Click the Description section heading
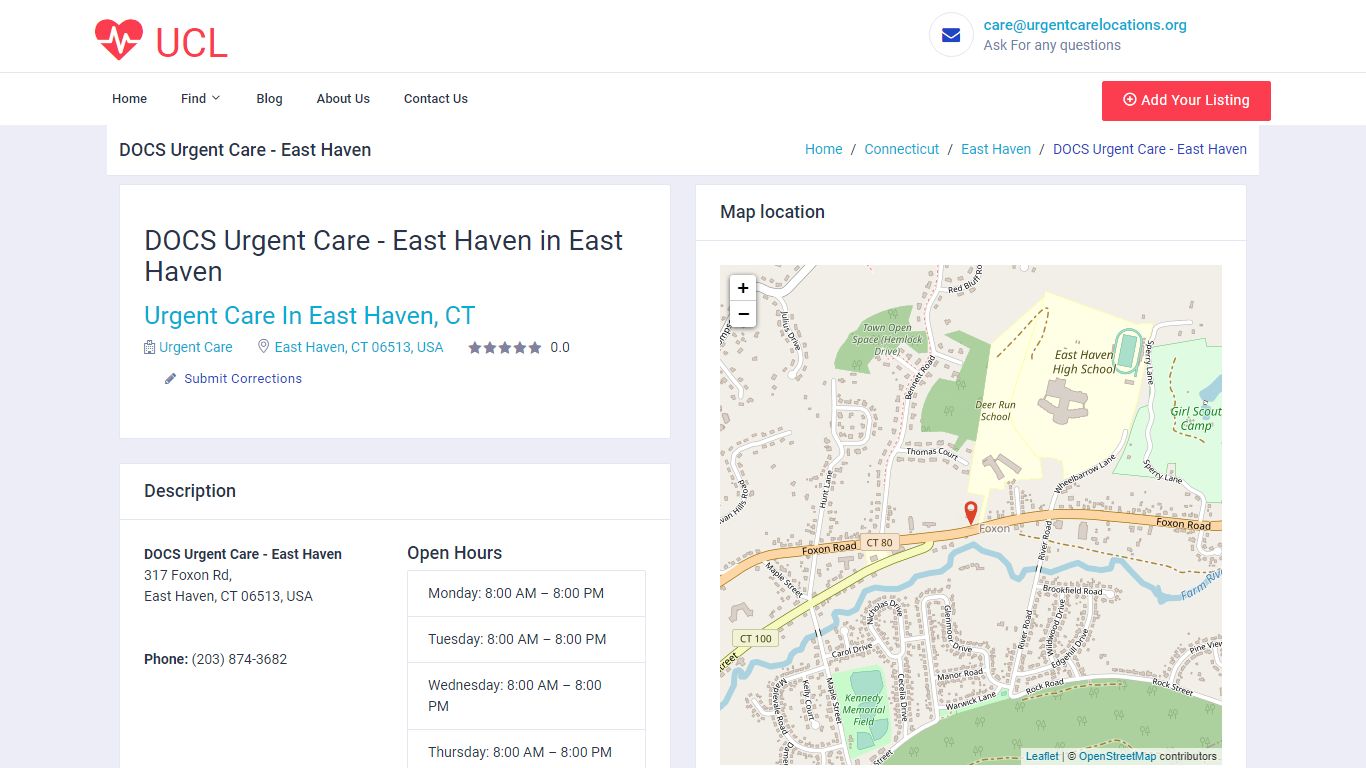Viewport: 1366px width, 768px height. (190, 491)
